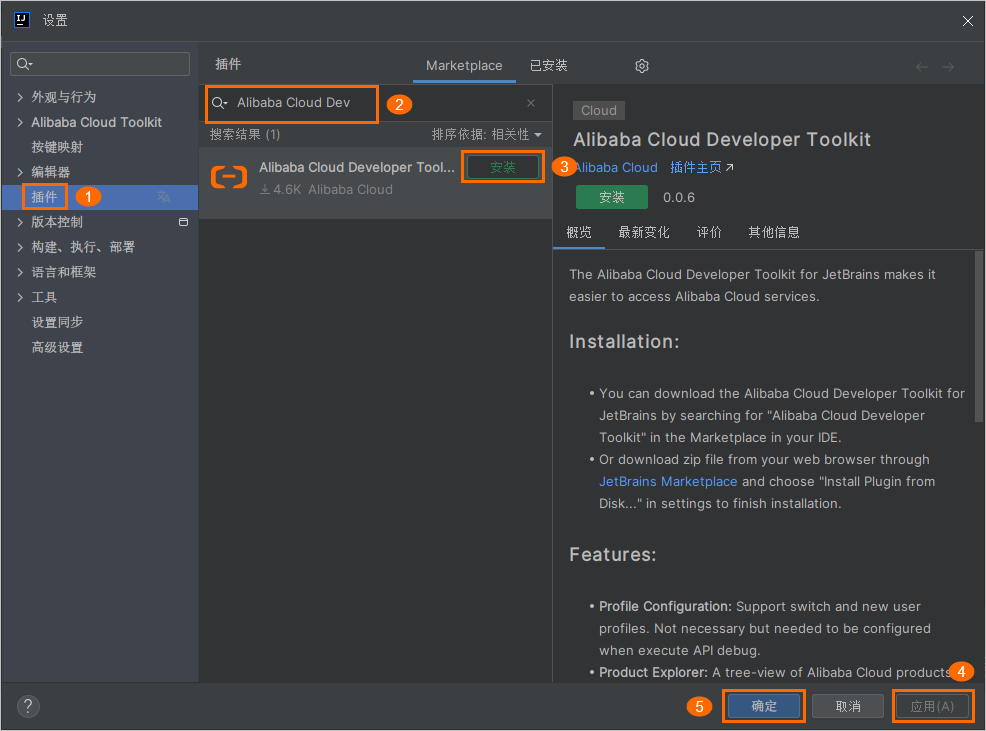Image resolution: width=986 pixels, height=731 pixels.
Task: Click the green 安装 button in details pane
Action: (611, 197)
